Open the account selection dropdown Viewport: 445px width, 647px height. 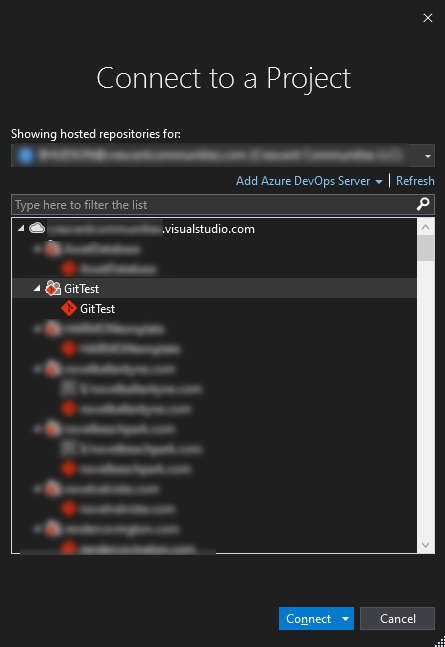pyautogui.click(x=428, y=156)
